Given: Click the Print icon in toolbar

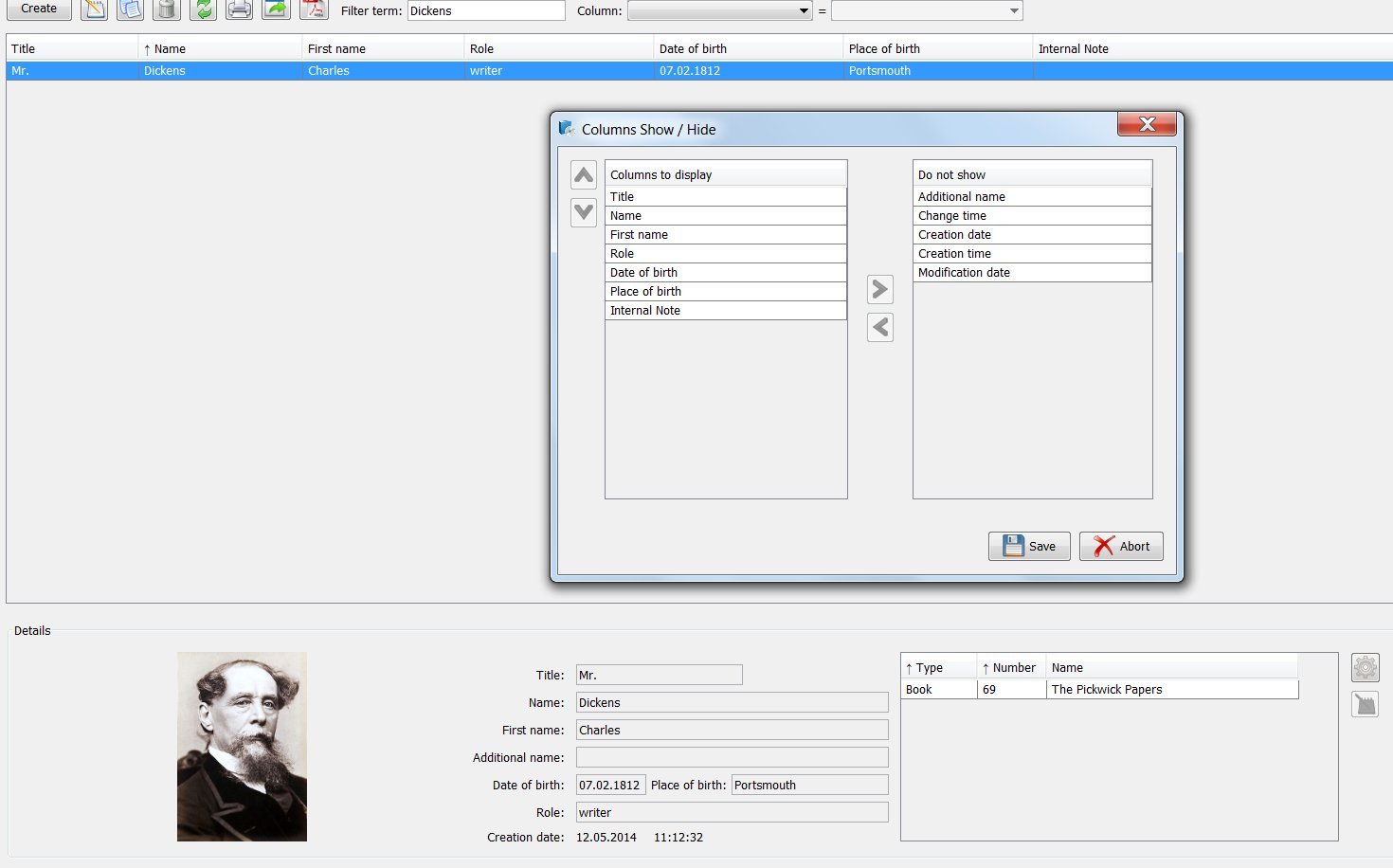Looking at the screenshot, I should point(239,9).
